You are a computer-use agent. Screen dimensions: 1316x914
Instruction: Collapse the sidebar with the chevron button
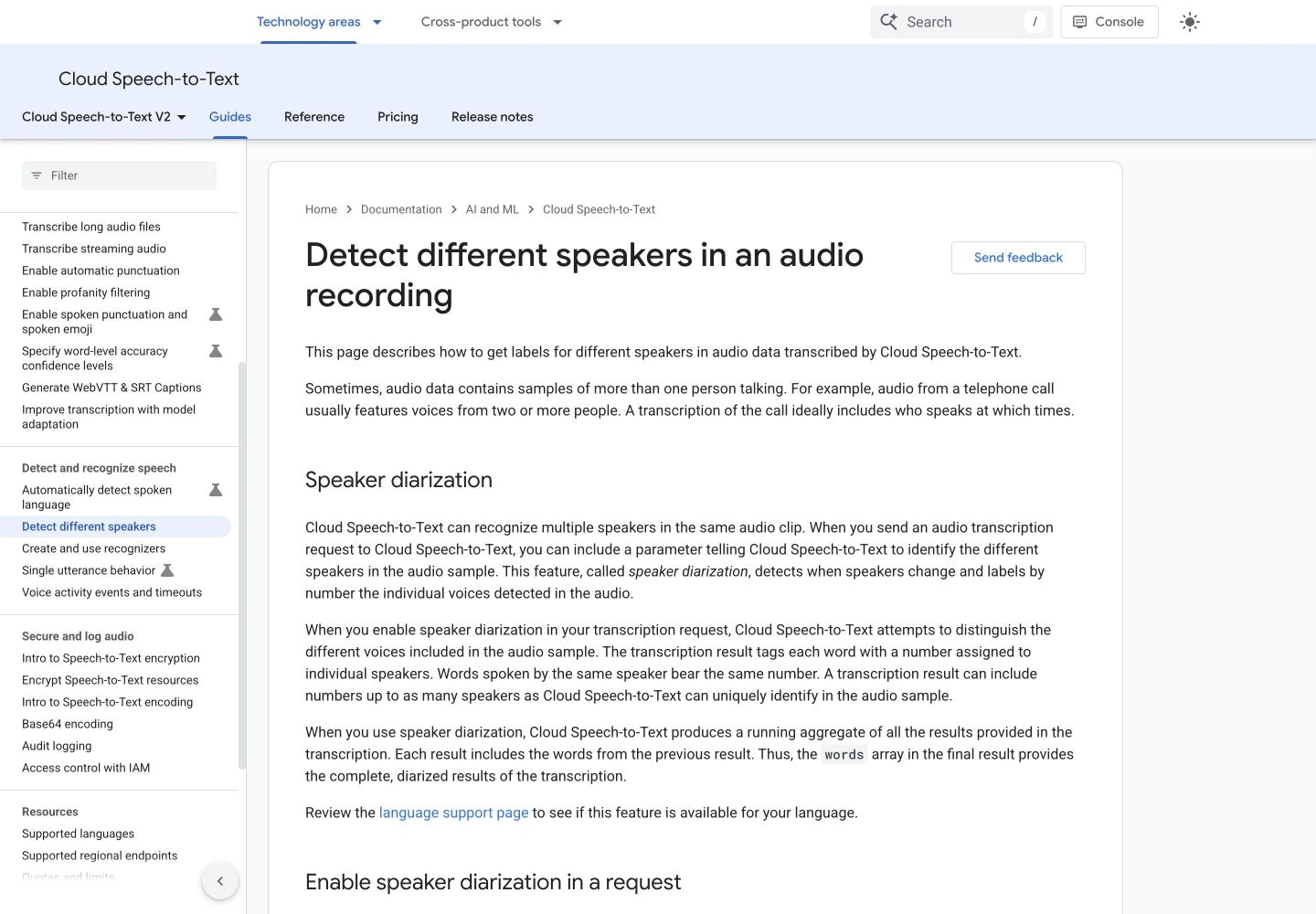coord(220,881)
